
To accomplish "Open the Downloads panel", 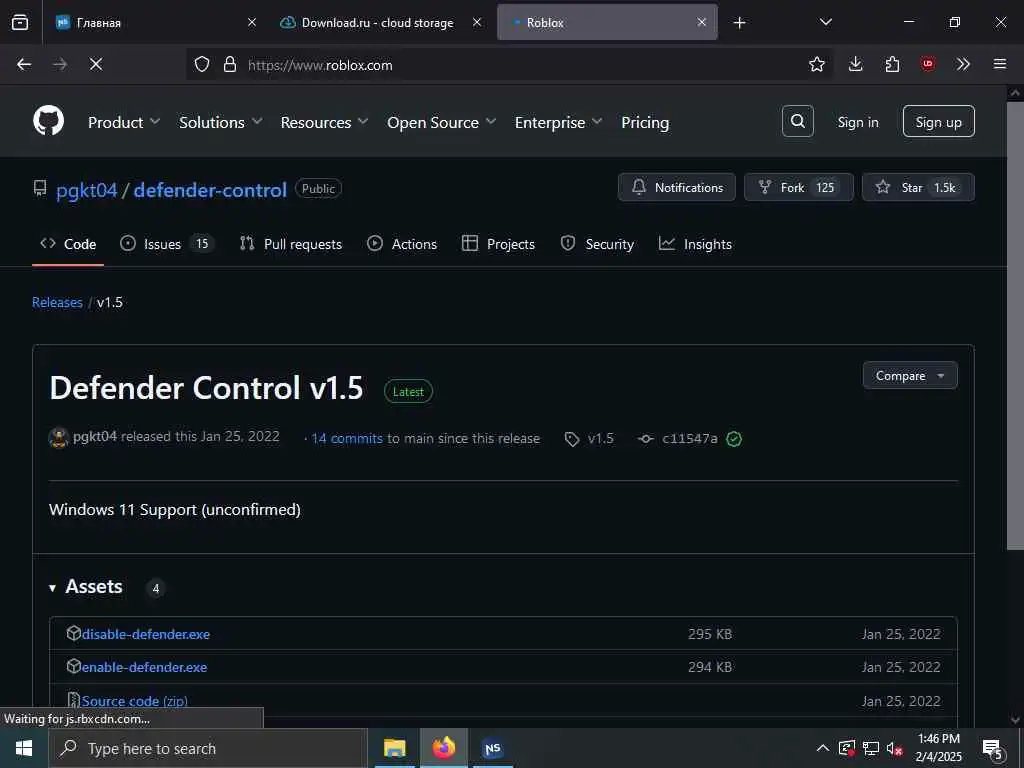I will [856, 64].
